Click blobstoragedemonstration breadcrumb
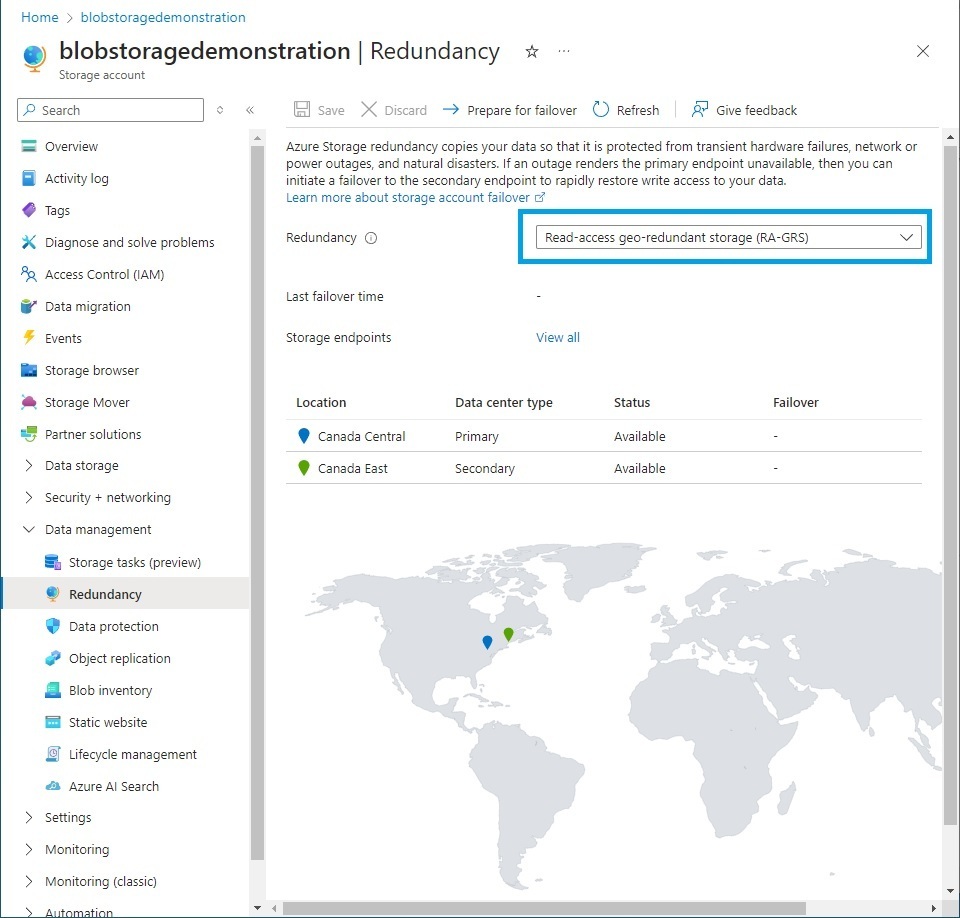Viewport: 960px width, 918px height. [x=163, y=17]
